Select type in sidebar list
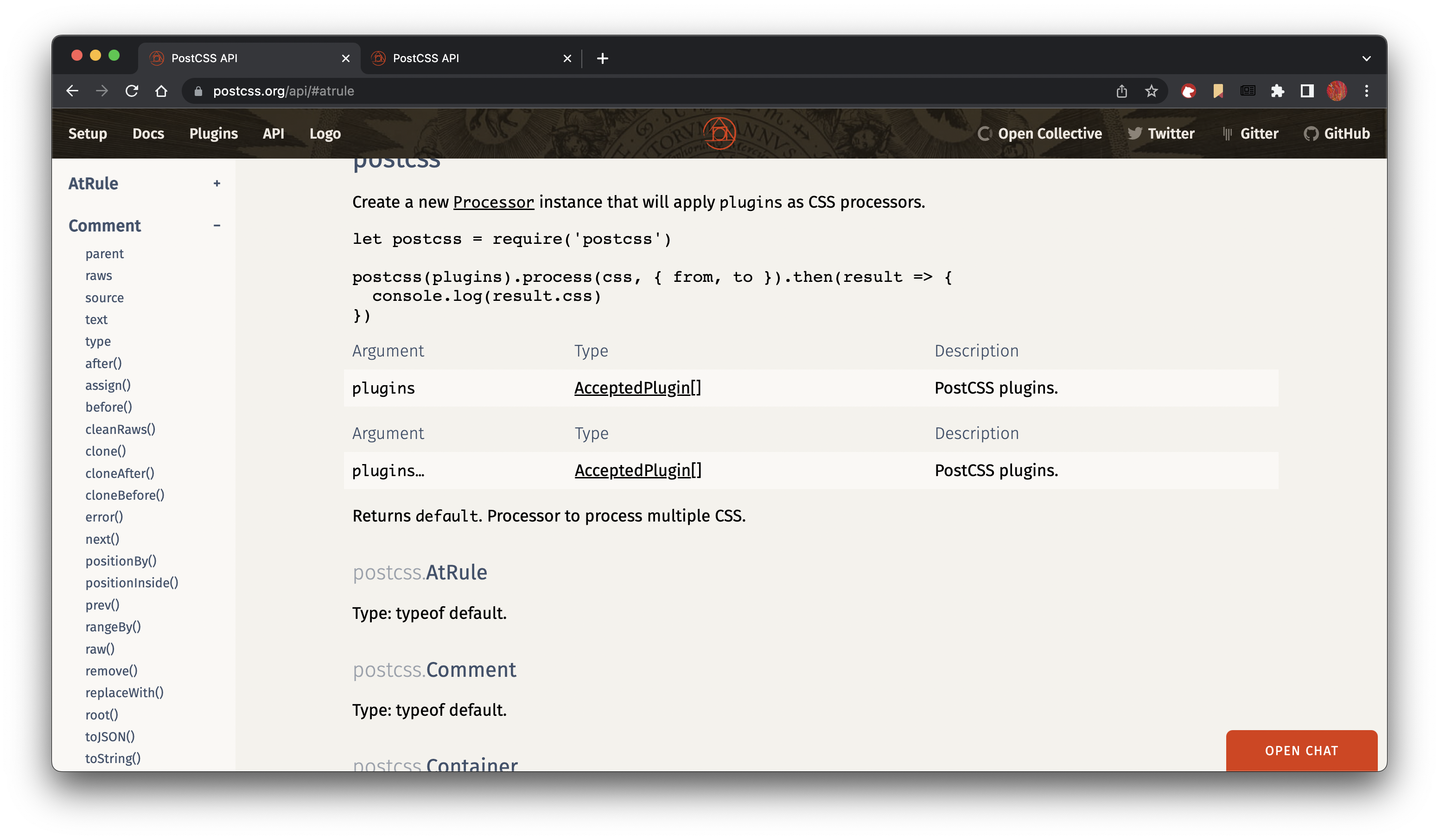The image size is (1439, 840). point(98,342)
